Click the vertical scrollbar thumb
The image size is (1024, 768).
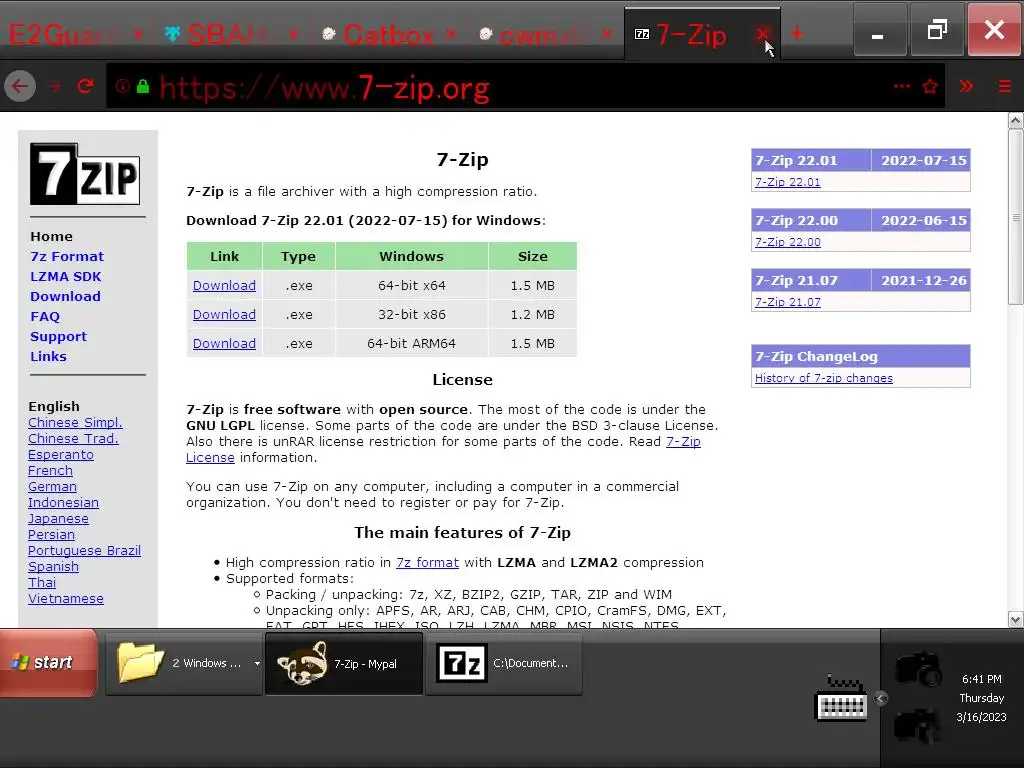coord(1015,217)
